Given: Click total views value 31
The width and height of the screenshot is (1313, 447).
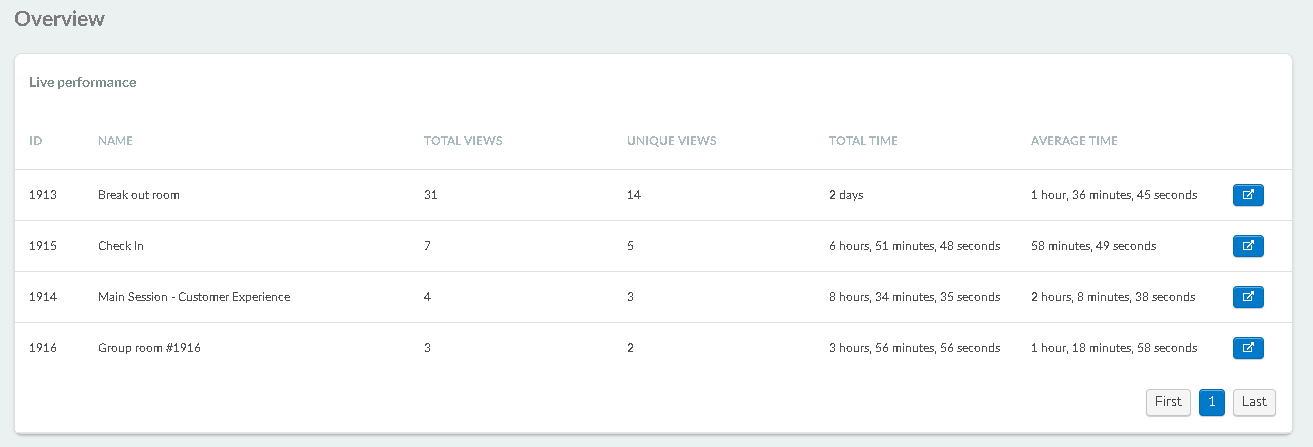Looking at the screenshot, I should point(431,195).
